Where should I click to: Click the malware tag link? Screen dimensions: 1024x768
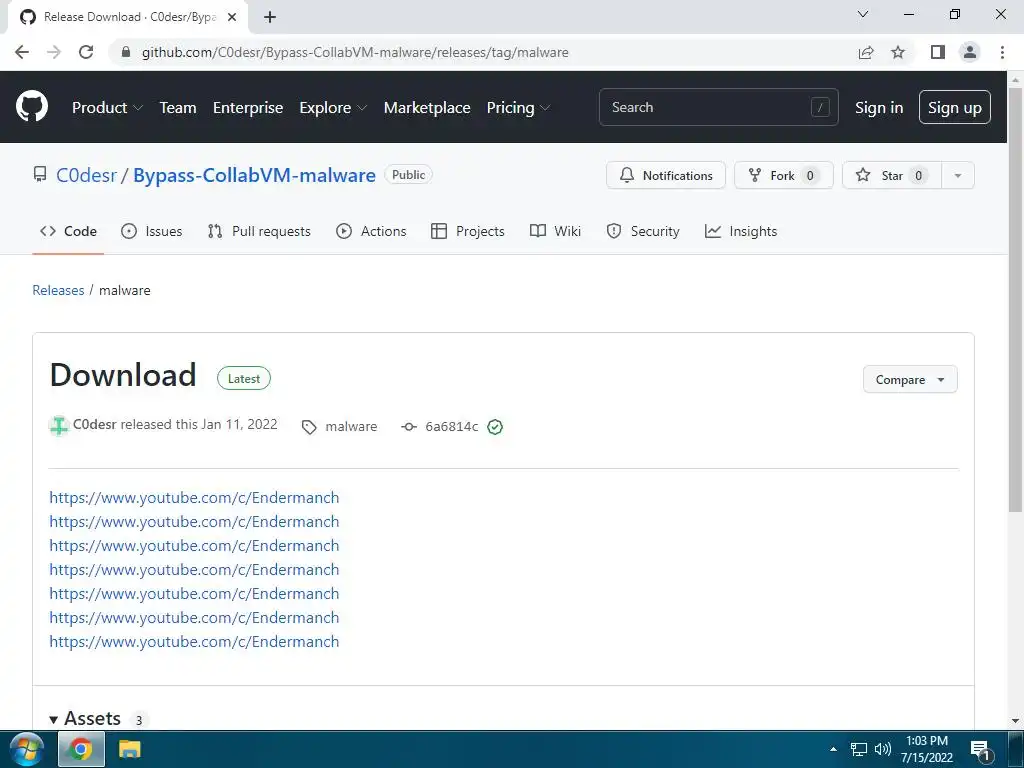click(340, 426)
